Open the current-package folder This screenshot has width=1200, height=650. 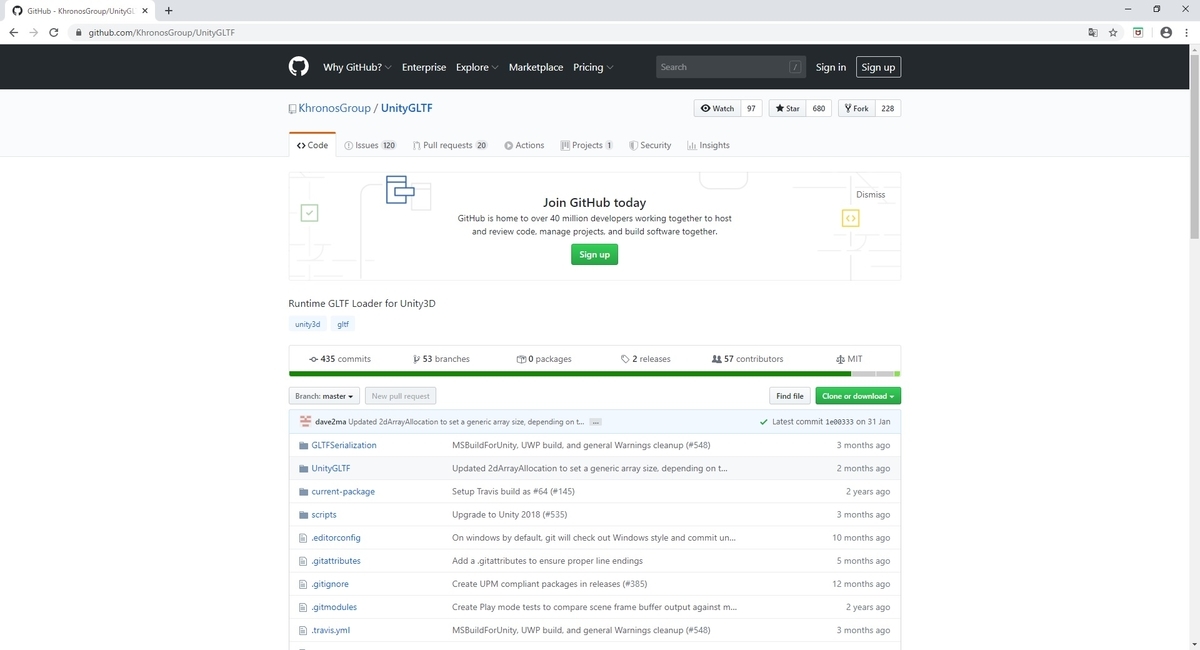343,492
